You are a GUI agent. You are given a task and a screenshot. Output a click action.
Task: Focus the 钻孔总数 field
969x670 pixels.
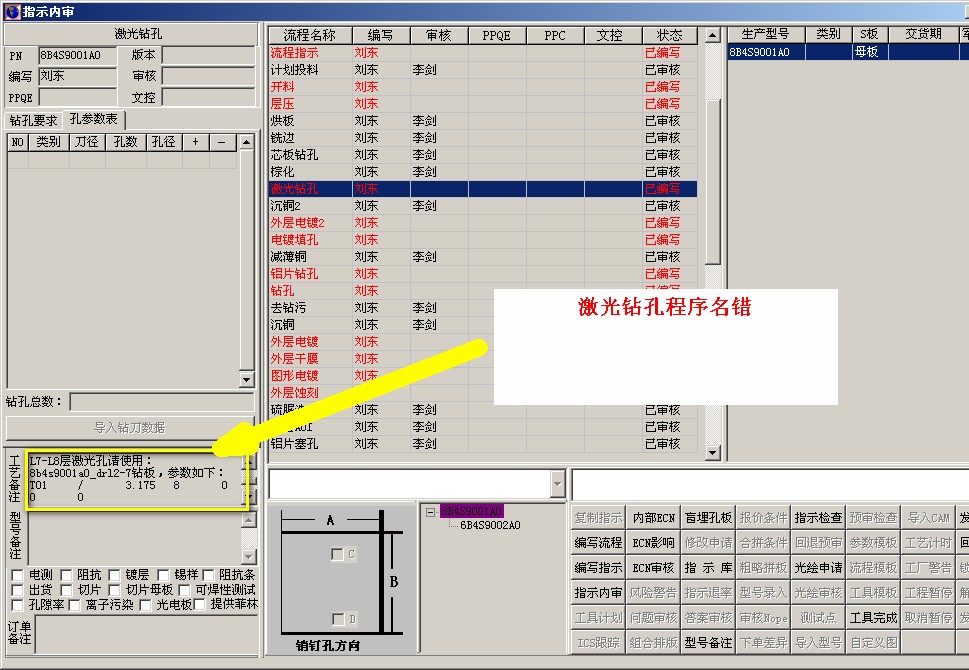162,402
